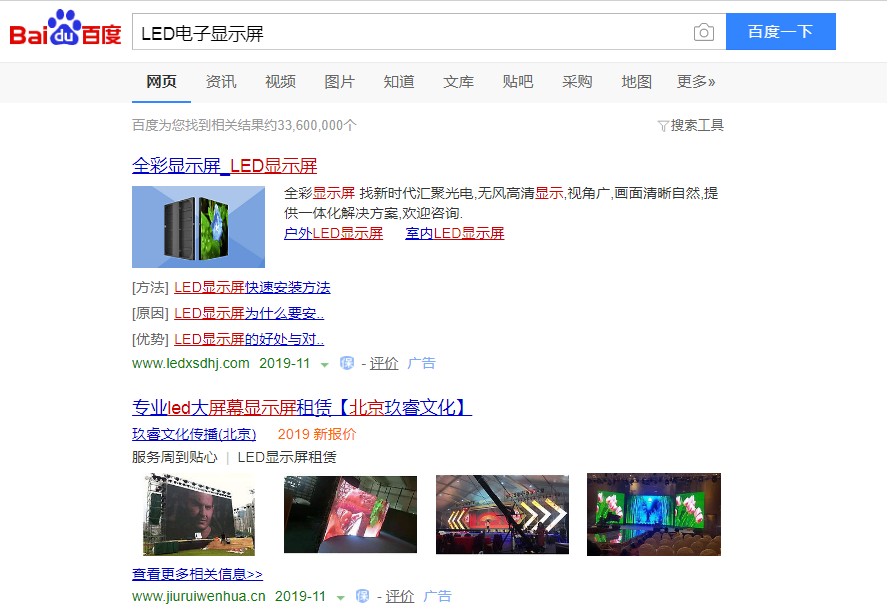Click the 百度一下 search button

click(x=781, y=32)
